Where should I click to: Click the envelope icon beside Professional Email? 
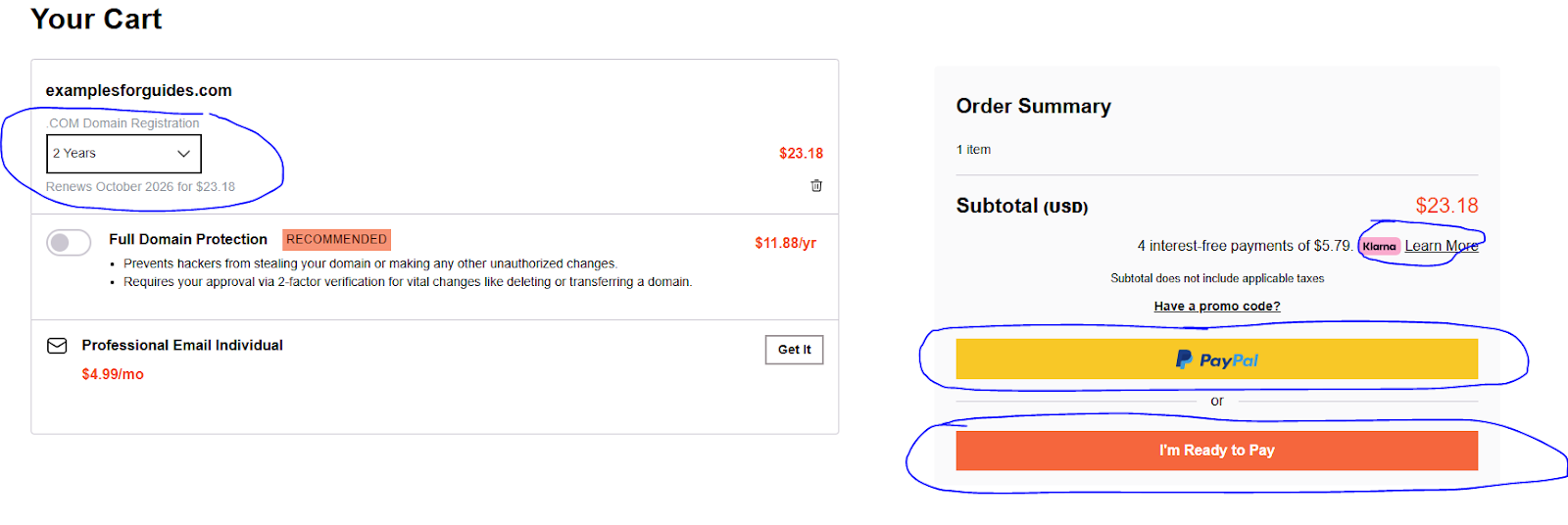click(58, 346)
